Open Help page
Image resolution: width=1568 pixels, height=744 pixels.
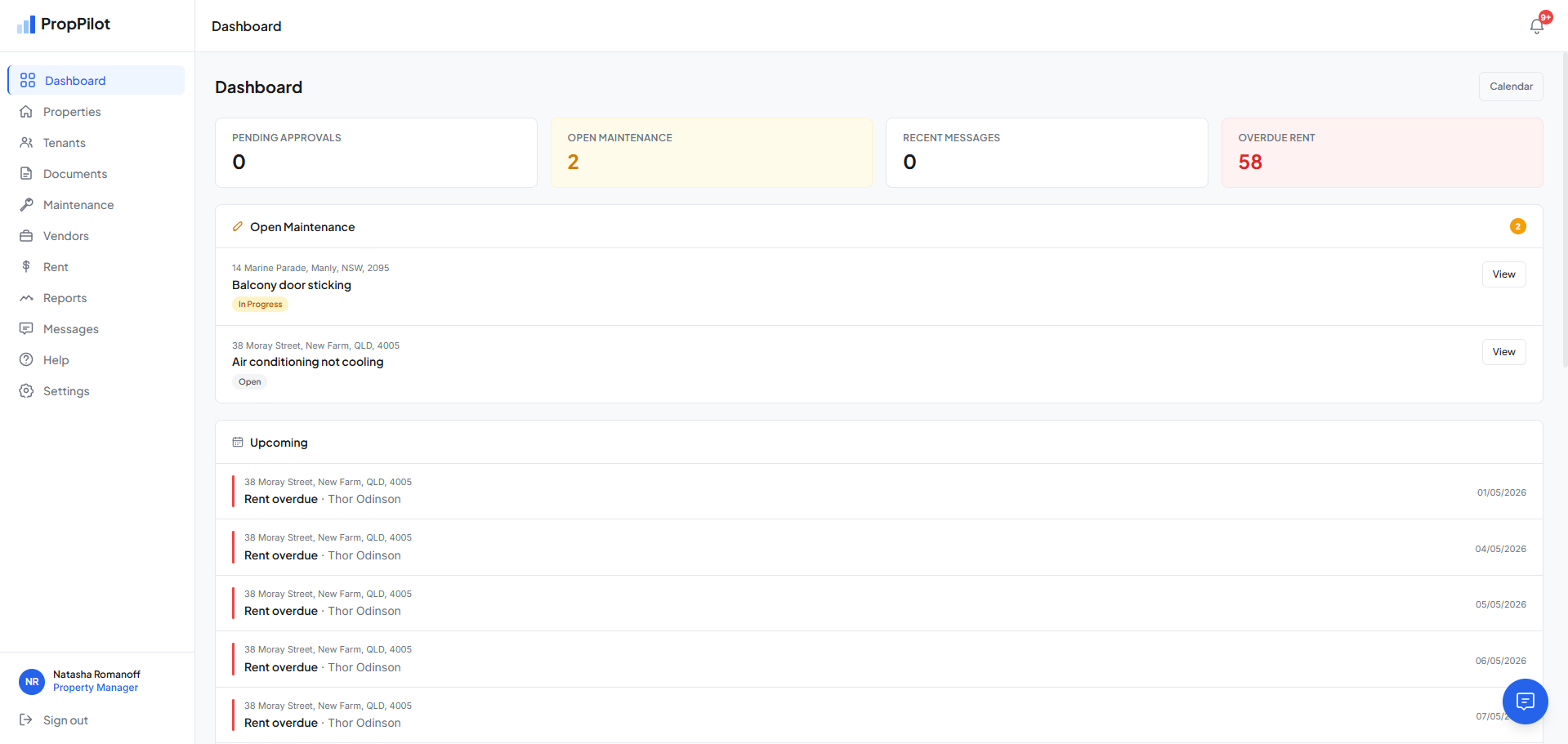click(x=96, y=359)
